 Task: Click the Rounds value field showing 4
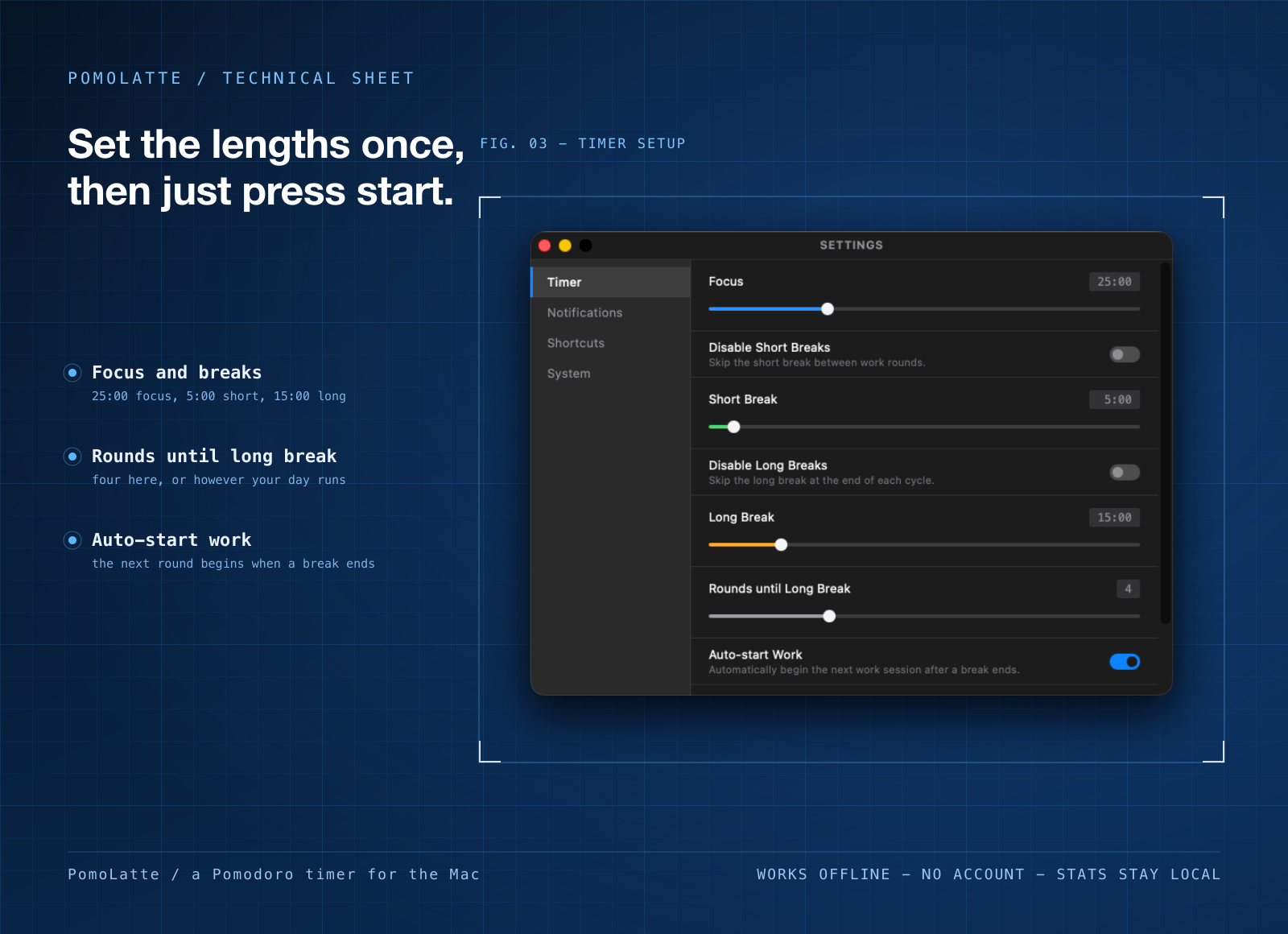1128,589
